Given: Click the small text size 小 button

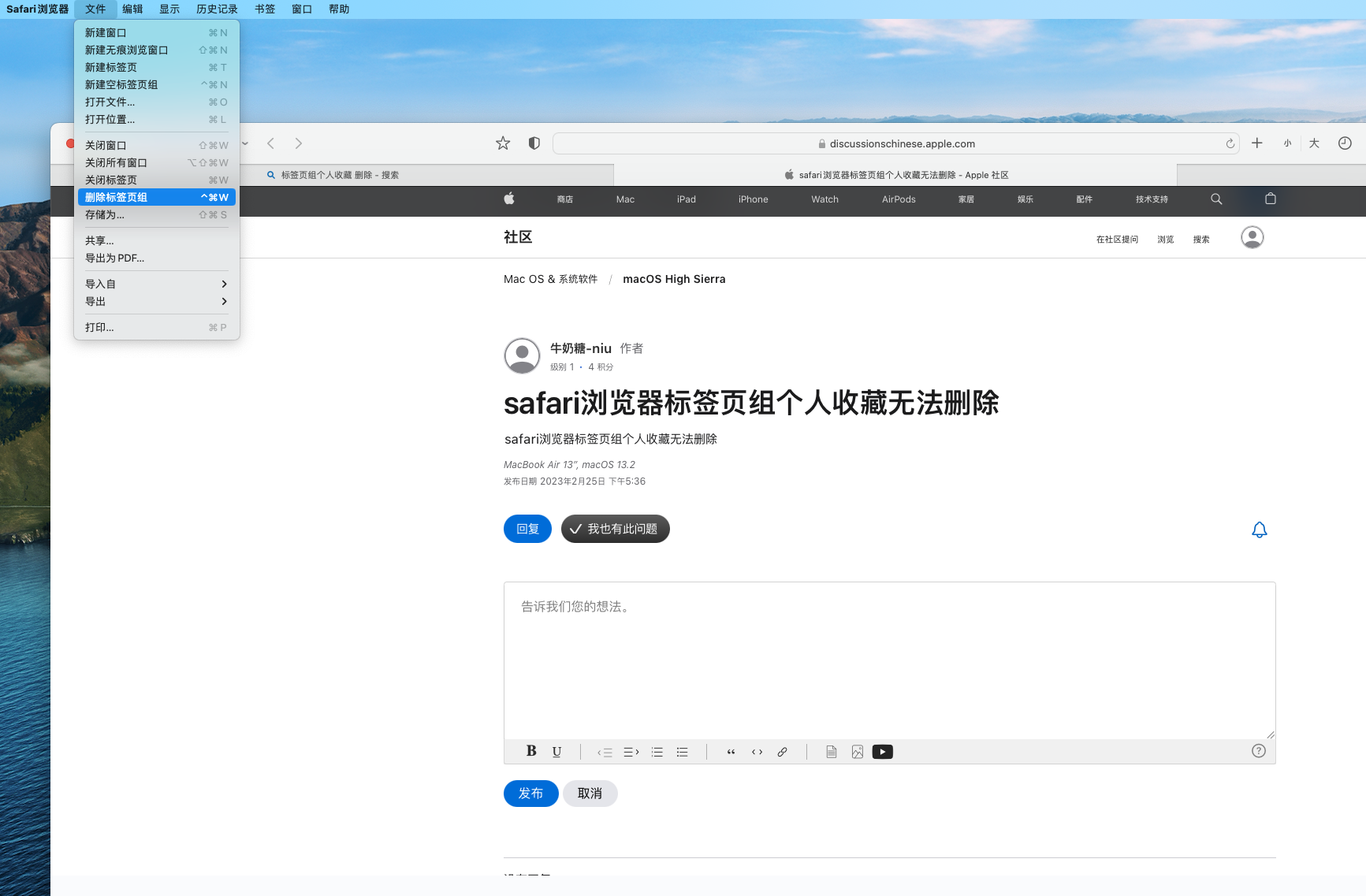Looking at the screenshot, I should pos(1287,143).
